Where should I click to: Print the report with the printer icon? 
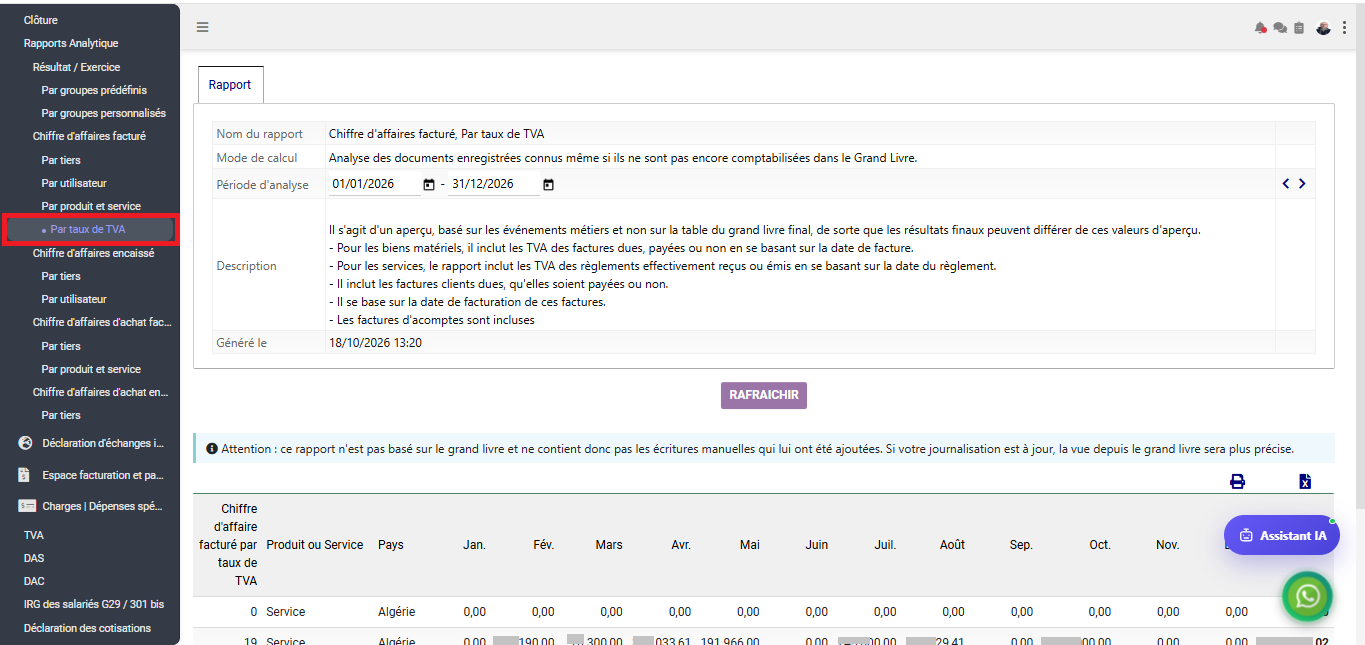point(1237,481)
